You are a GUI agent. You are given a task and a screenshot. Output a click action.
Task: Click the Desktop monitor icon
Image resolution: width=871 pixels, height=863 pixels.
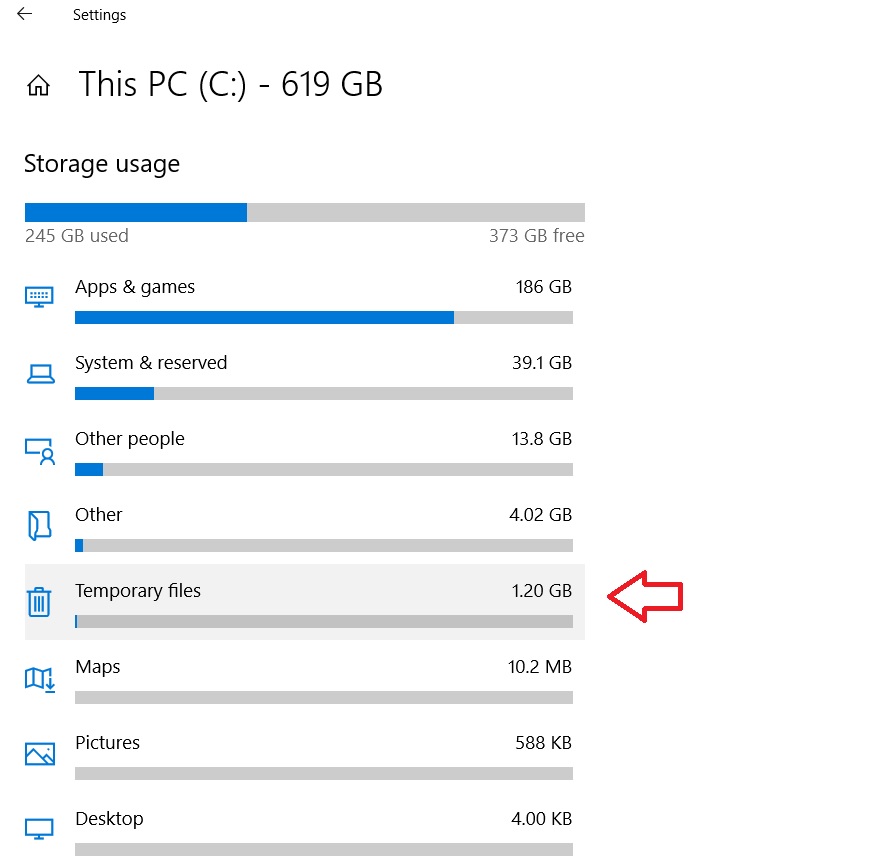[x=39, y=829]
